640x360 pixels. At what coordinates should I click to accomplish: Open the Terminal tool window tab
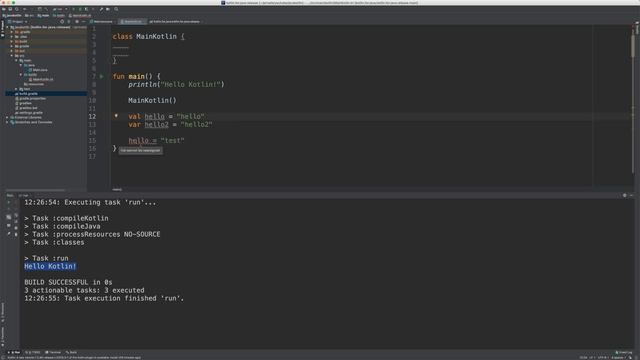[53, 352]
